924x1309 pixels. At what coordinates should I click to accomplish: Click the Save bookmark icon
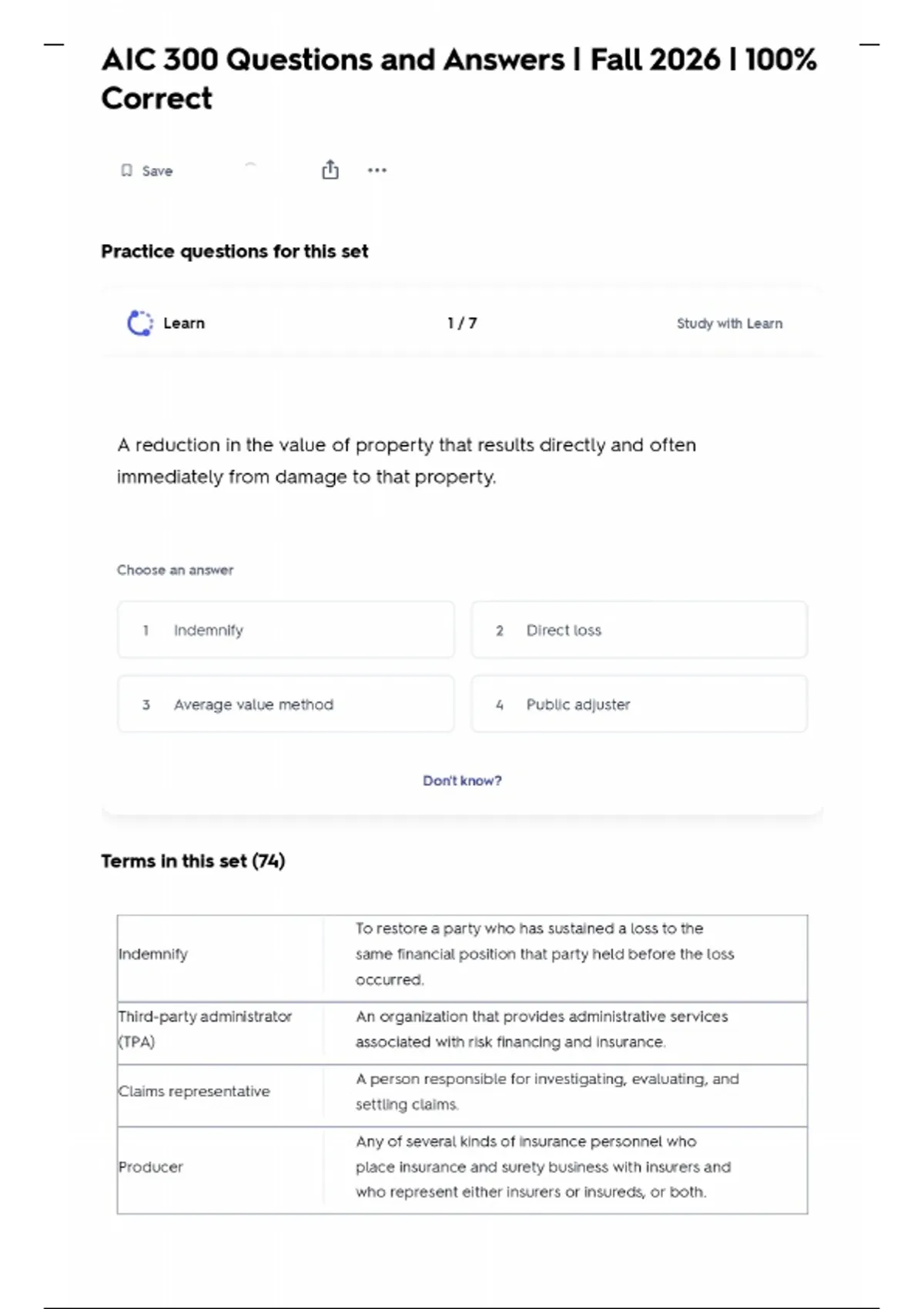coord(127,170)
